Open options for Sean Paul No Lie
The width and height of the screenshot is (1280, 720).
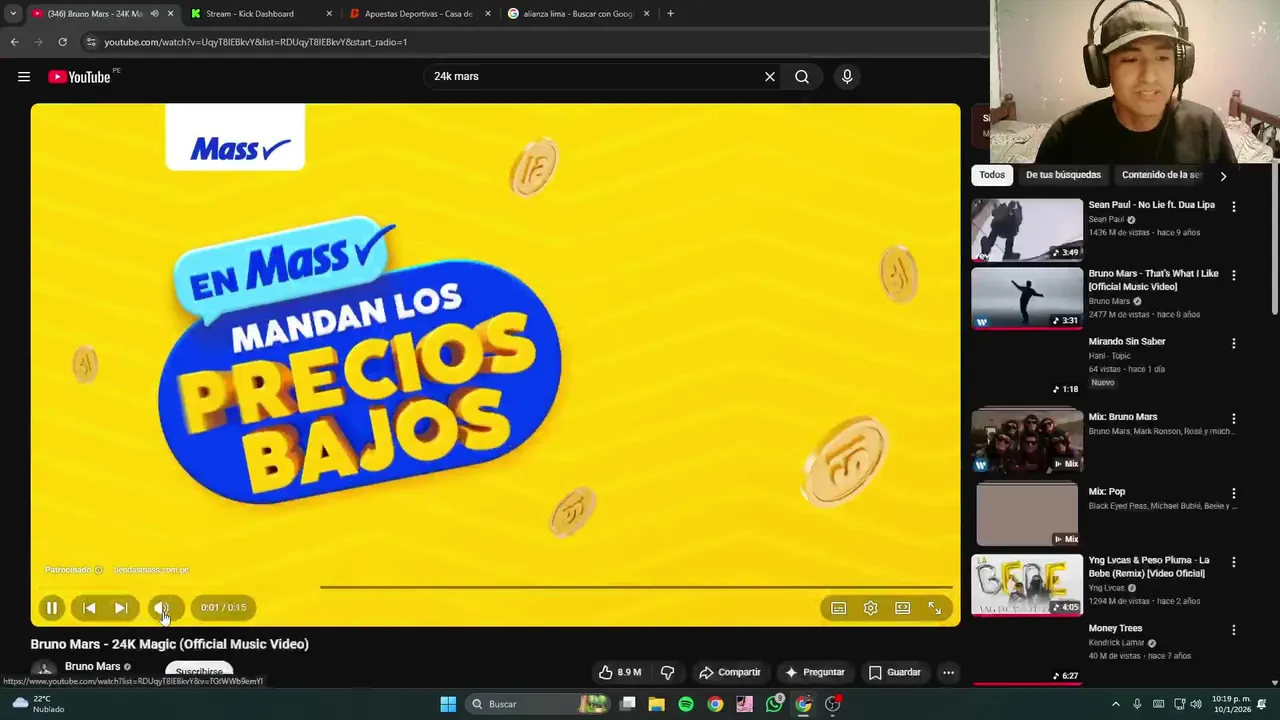tap(1234, 207)
